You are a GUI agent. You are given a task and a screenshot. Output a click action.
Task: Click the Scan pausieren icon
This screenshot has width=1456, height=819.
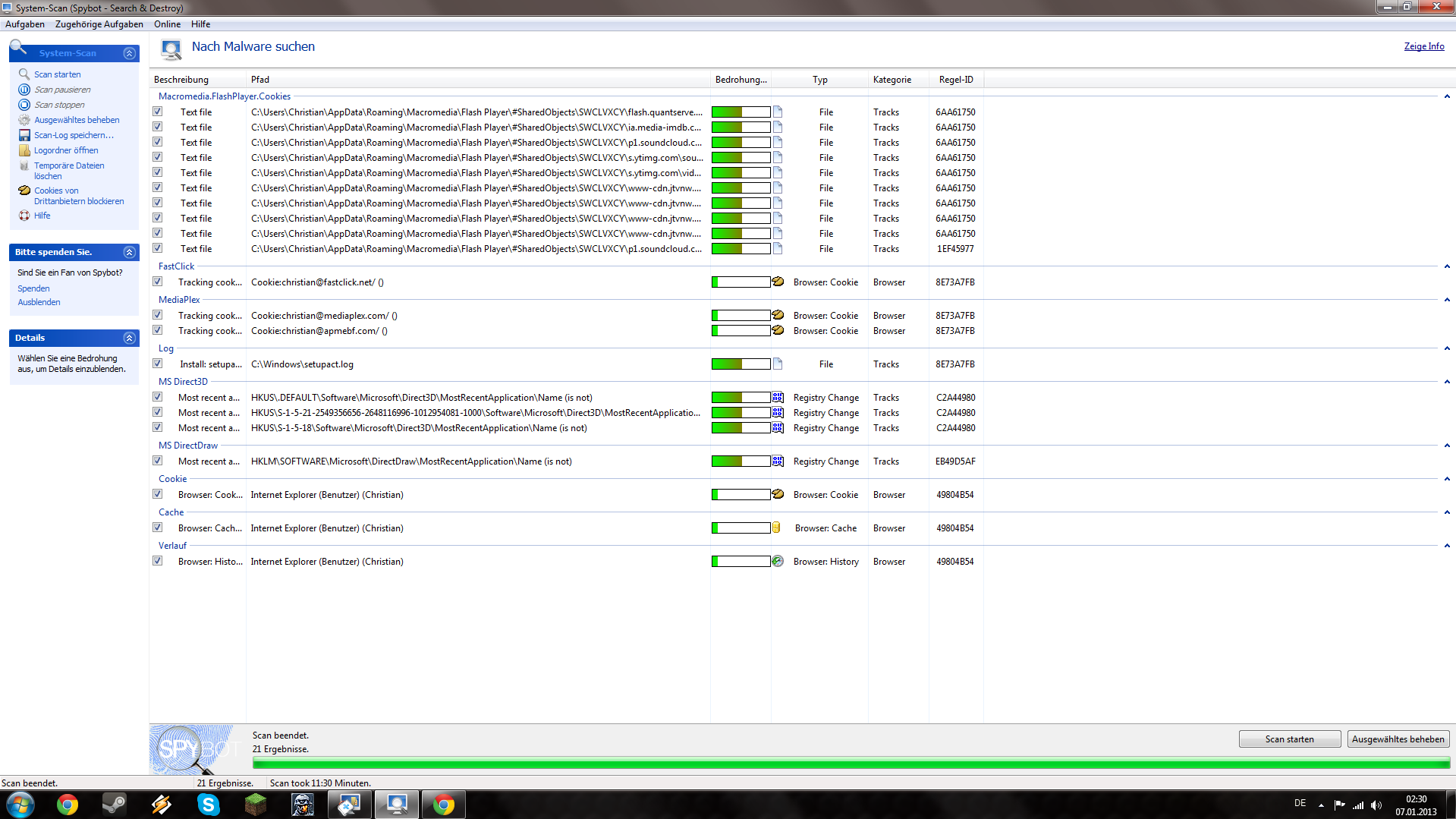pyautogui.click(x=24, y=90)
